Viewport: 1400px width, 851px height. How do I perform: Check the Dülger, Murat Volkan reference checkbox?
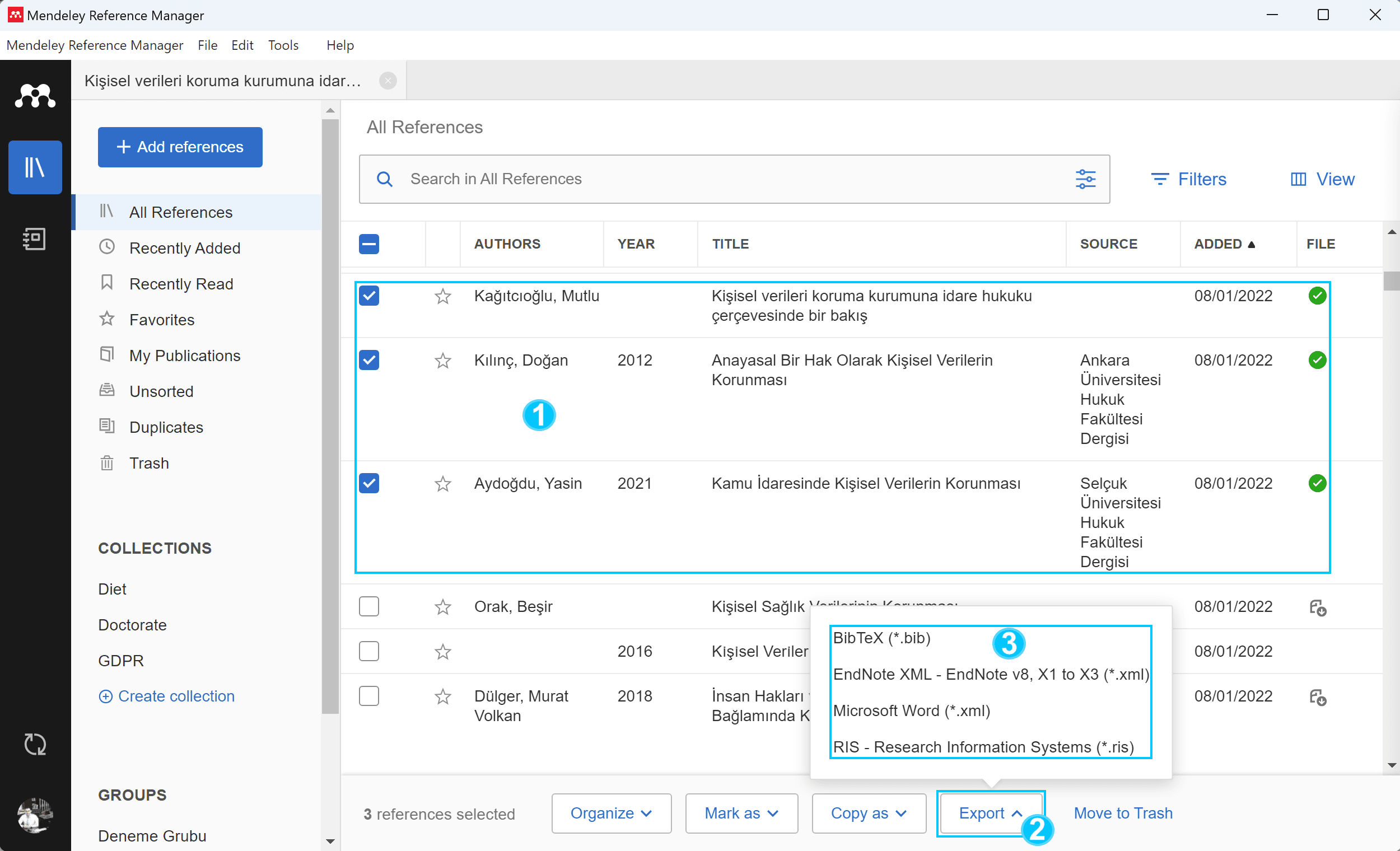[368, 696]
